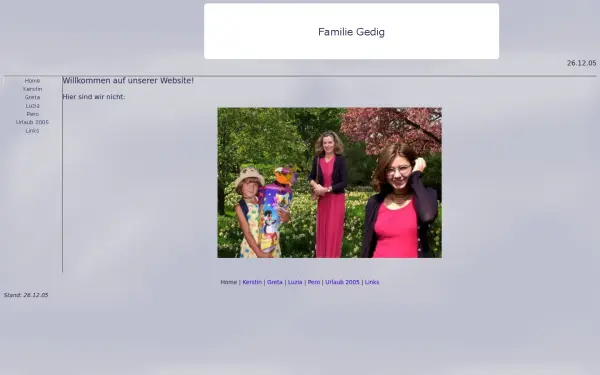Viewport: 600px width, 375px height.
Task: Follow the Pero link in footer navigation
Action: 314,282
